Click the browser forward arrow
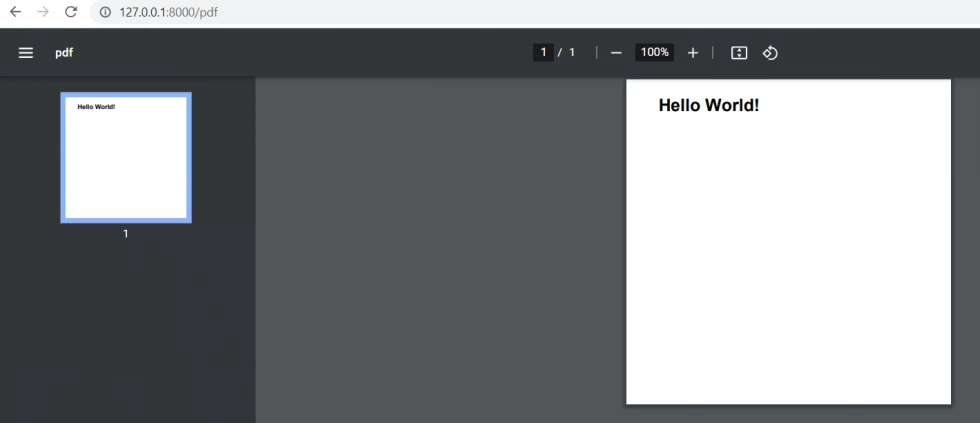Viewport: 980px width, 423px height. pos(43,12)
